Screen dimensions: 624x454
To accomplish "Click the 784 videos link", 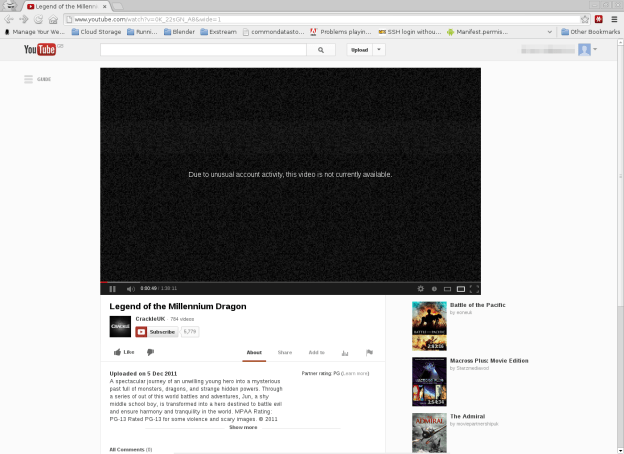I will 182,319.
